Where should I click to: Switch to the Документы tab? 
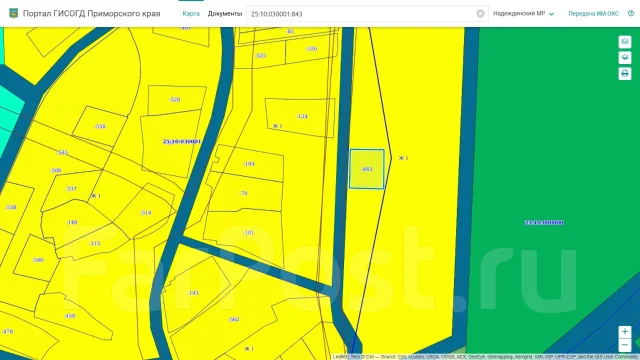point(225,13)
